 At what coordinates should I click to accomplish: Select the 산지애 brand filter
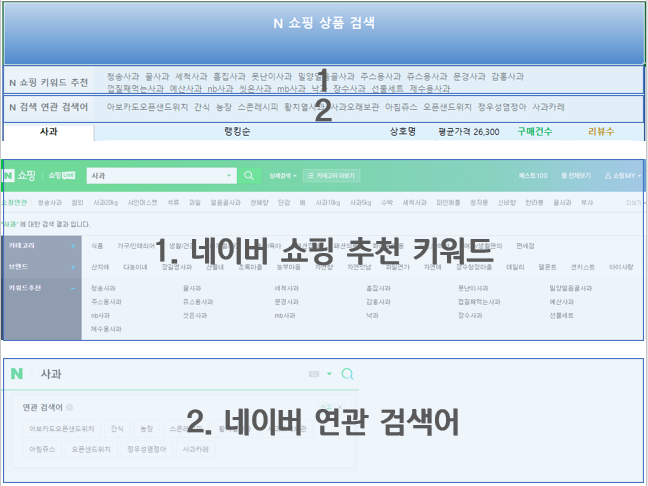(100, 267)
